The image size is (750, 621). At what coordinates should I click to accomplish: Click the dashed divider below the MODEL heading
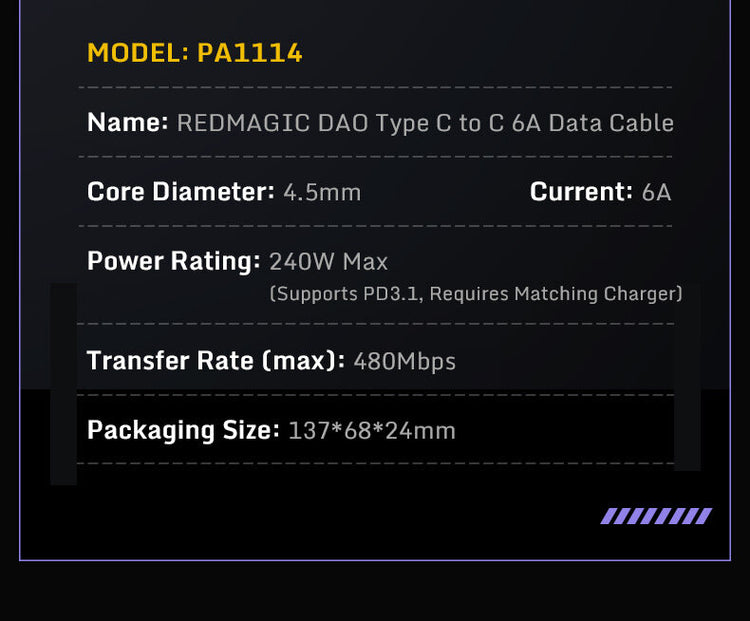click(375, 88)
